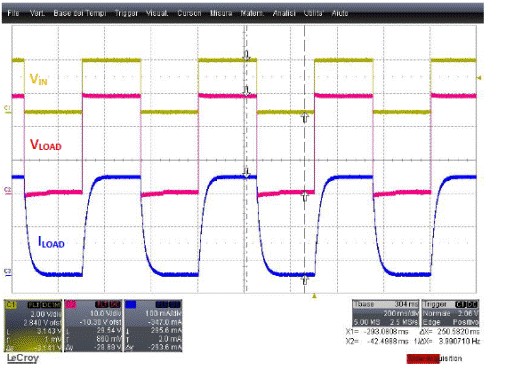513x369 pixels.
Task: Open the Aiuto menu
Action: click(x=340, y=13)
